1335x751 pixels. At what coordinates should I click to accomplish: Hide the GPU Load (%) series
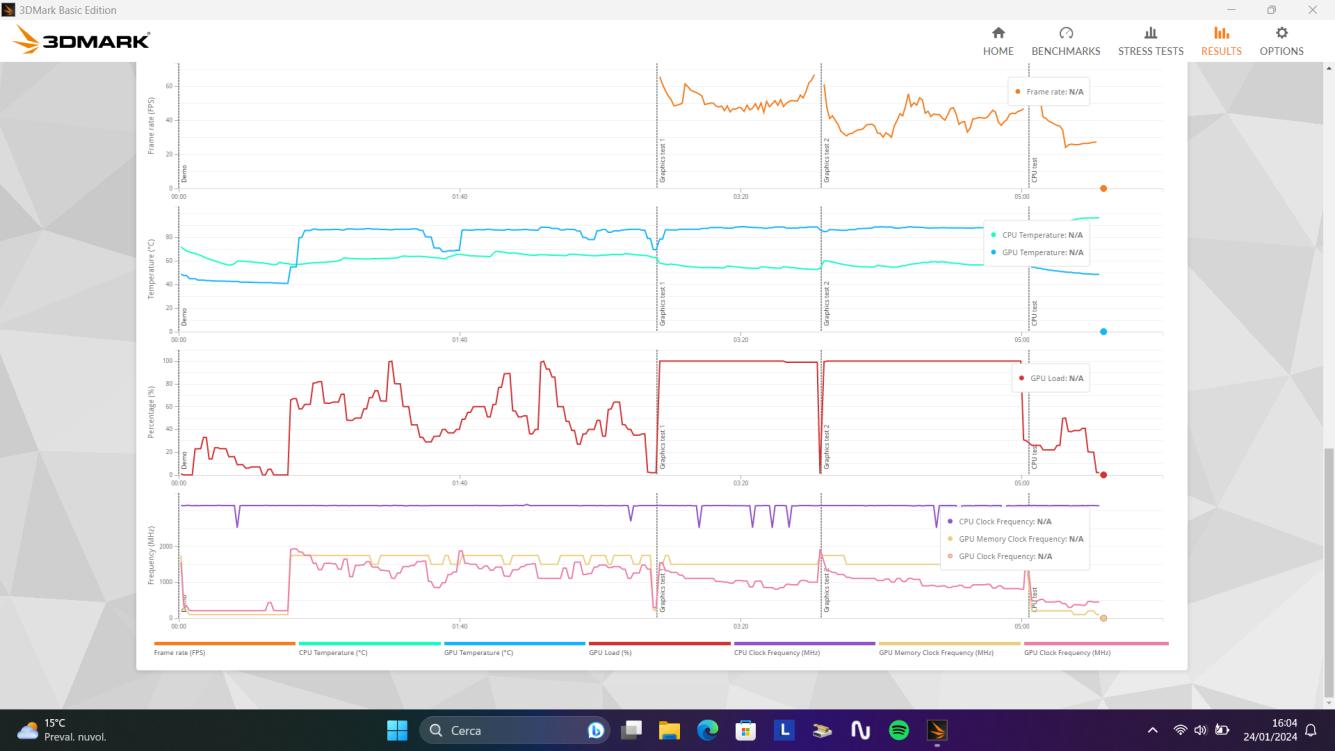click(659, 649)
